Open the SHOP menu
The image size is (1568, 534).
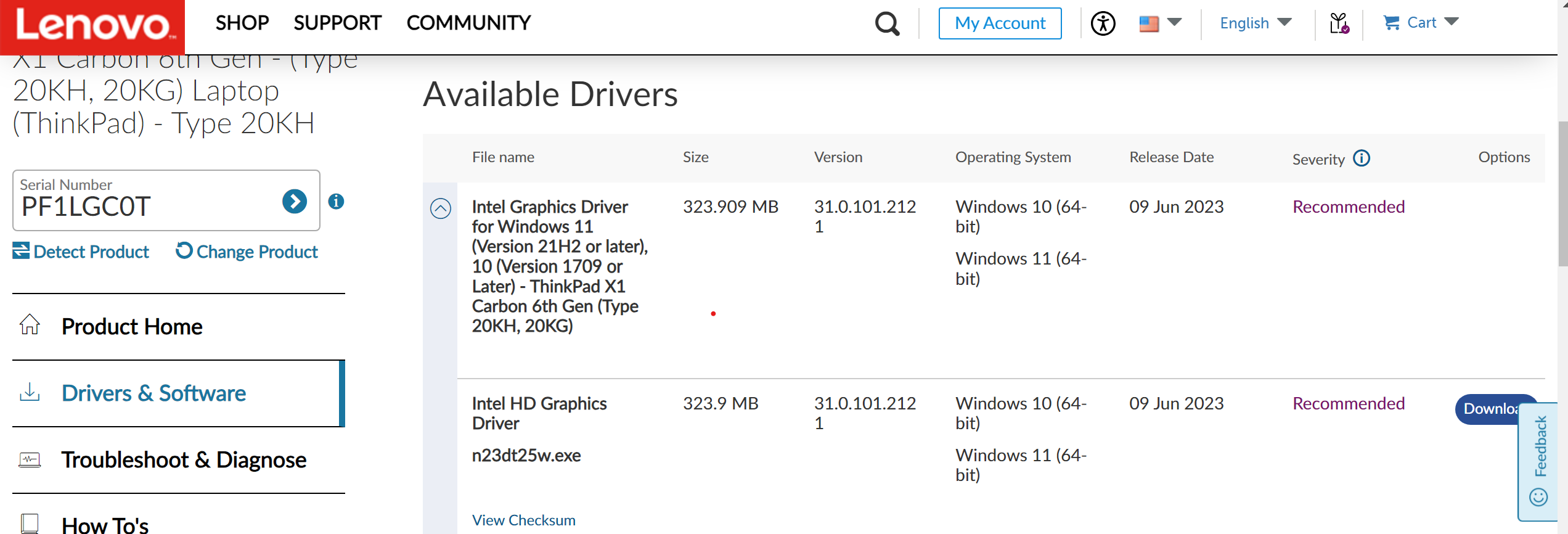pos(242,23)
